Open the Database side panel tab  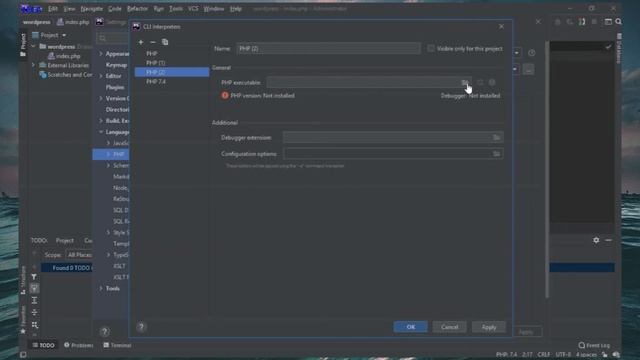619,48
